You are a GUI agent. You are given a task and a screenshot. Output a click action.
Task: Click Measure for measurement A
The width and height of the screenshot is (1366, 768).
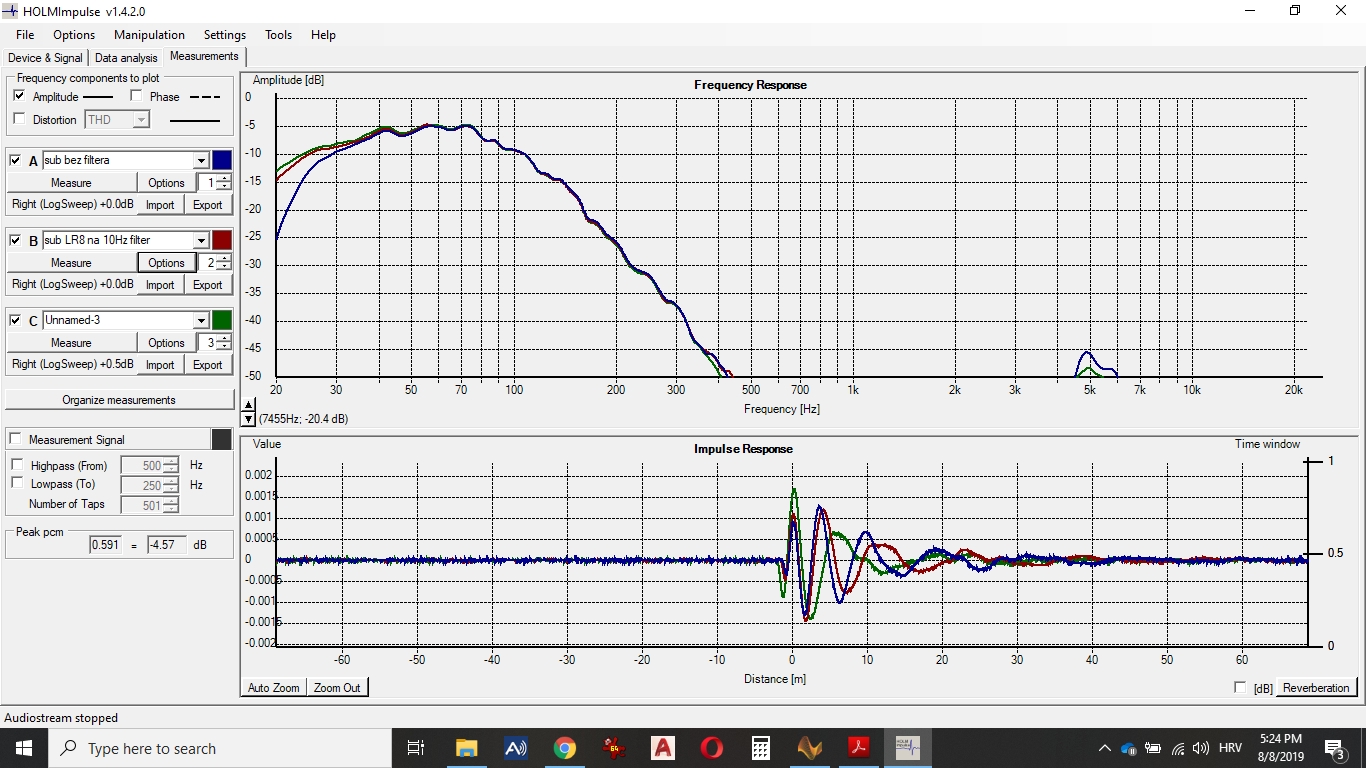[x=71, y=182]
